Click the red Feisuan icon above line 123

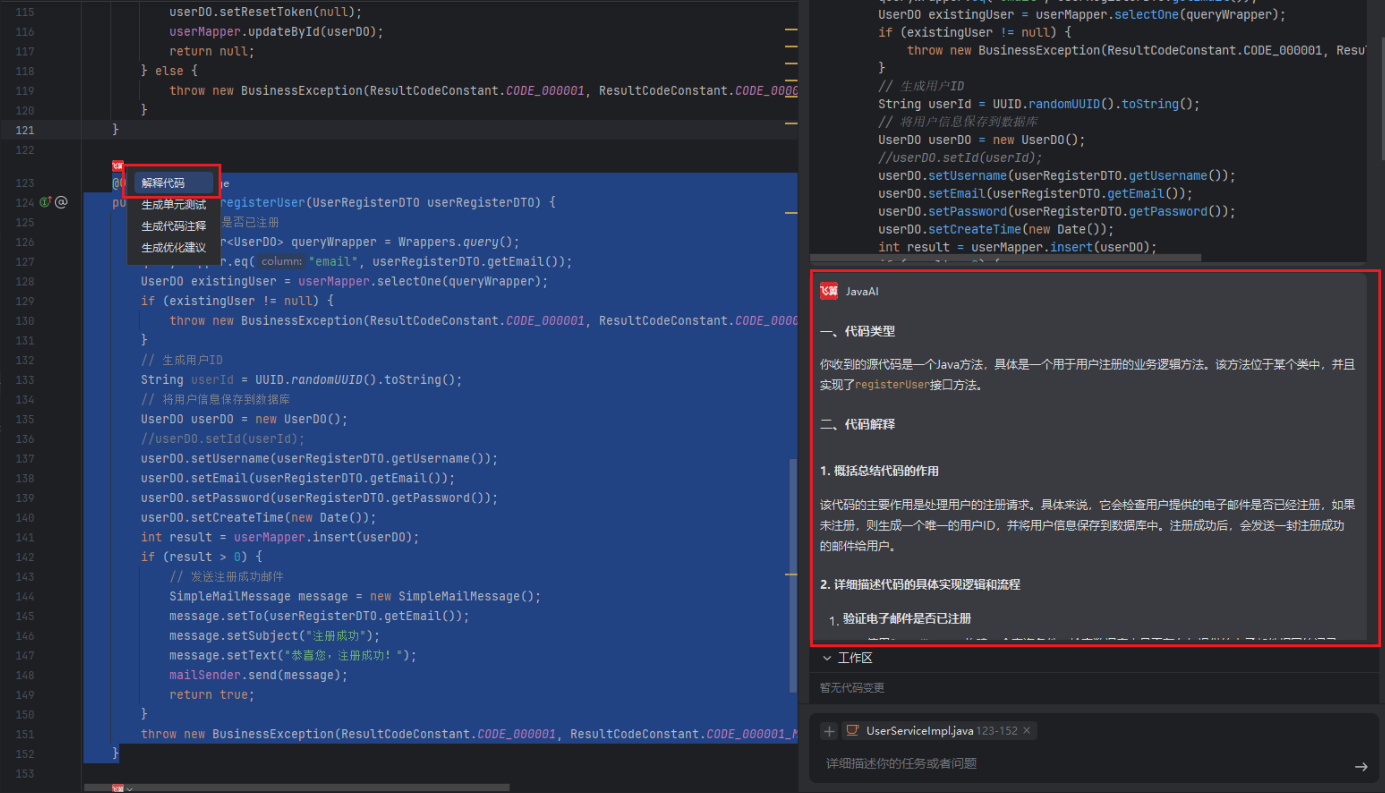(x=118, y=167)
